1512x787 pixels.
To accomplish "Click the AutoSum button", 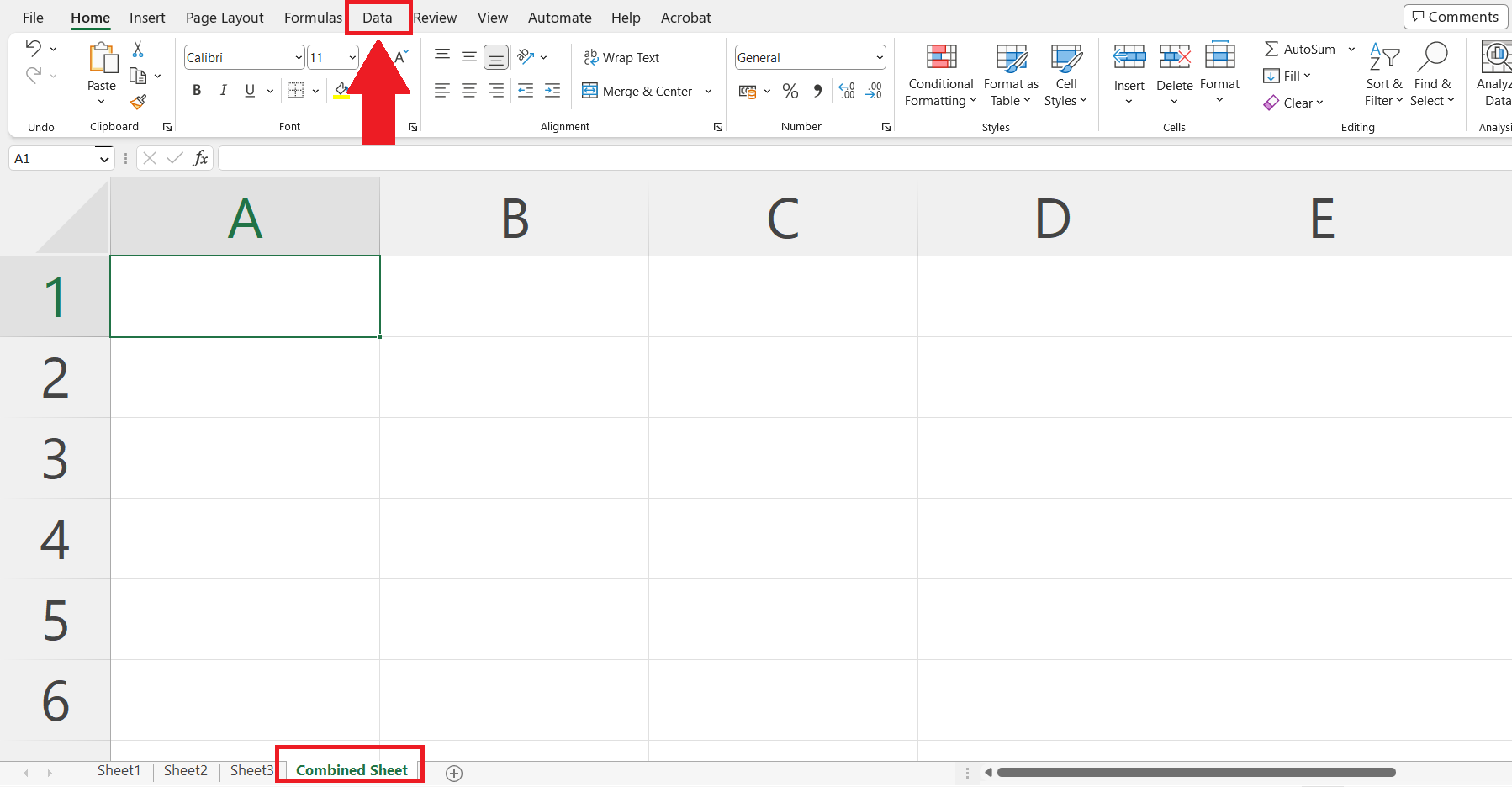I will pos(1300,50).
